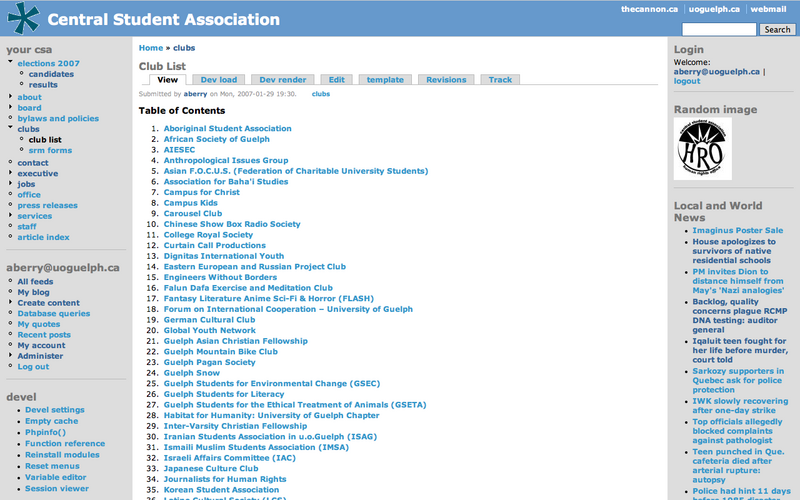
Task: Open All feeds link
Action: [x=35, y=282]
